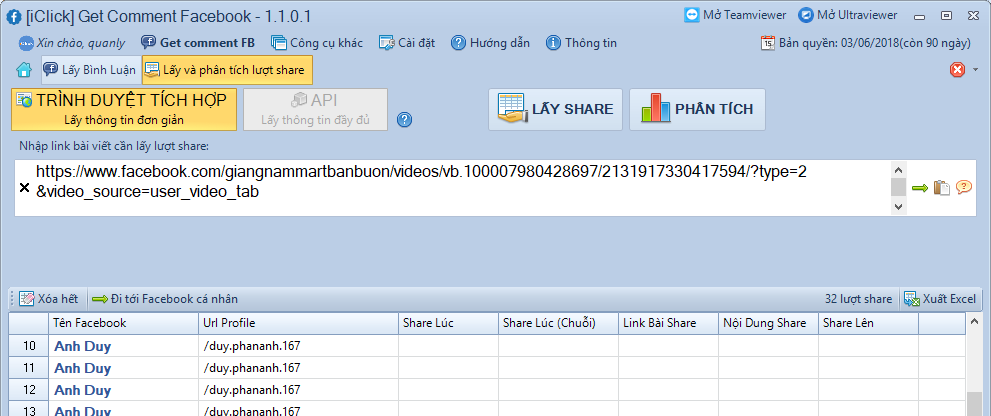Click the Teamviewer logo icon
Image resolution: width=991 pixels, height=416 pixels.
coord(692,15)
